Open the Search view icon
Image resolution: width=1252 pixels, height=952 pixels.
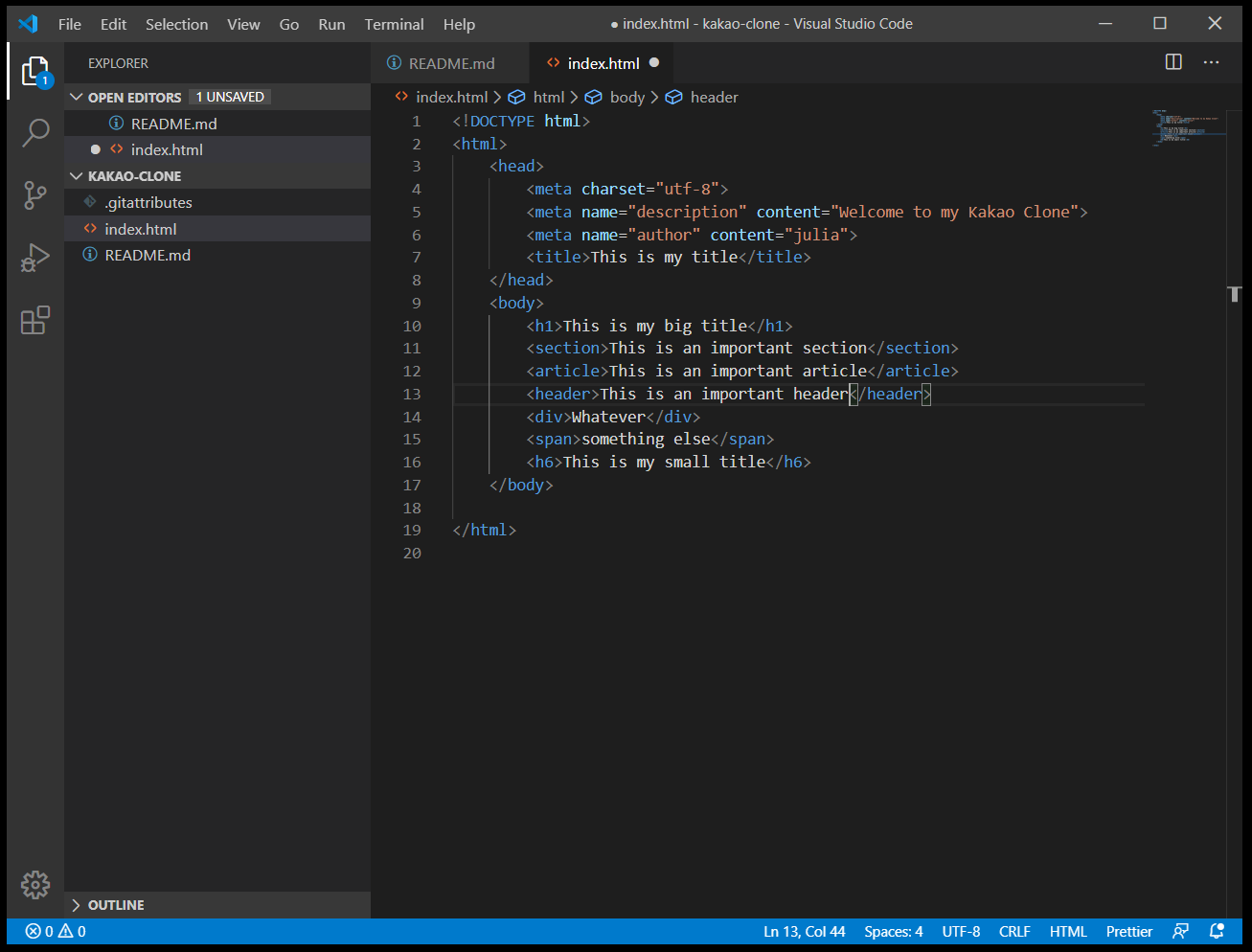click(x=35, y=132)
